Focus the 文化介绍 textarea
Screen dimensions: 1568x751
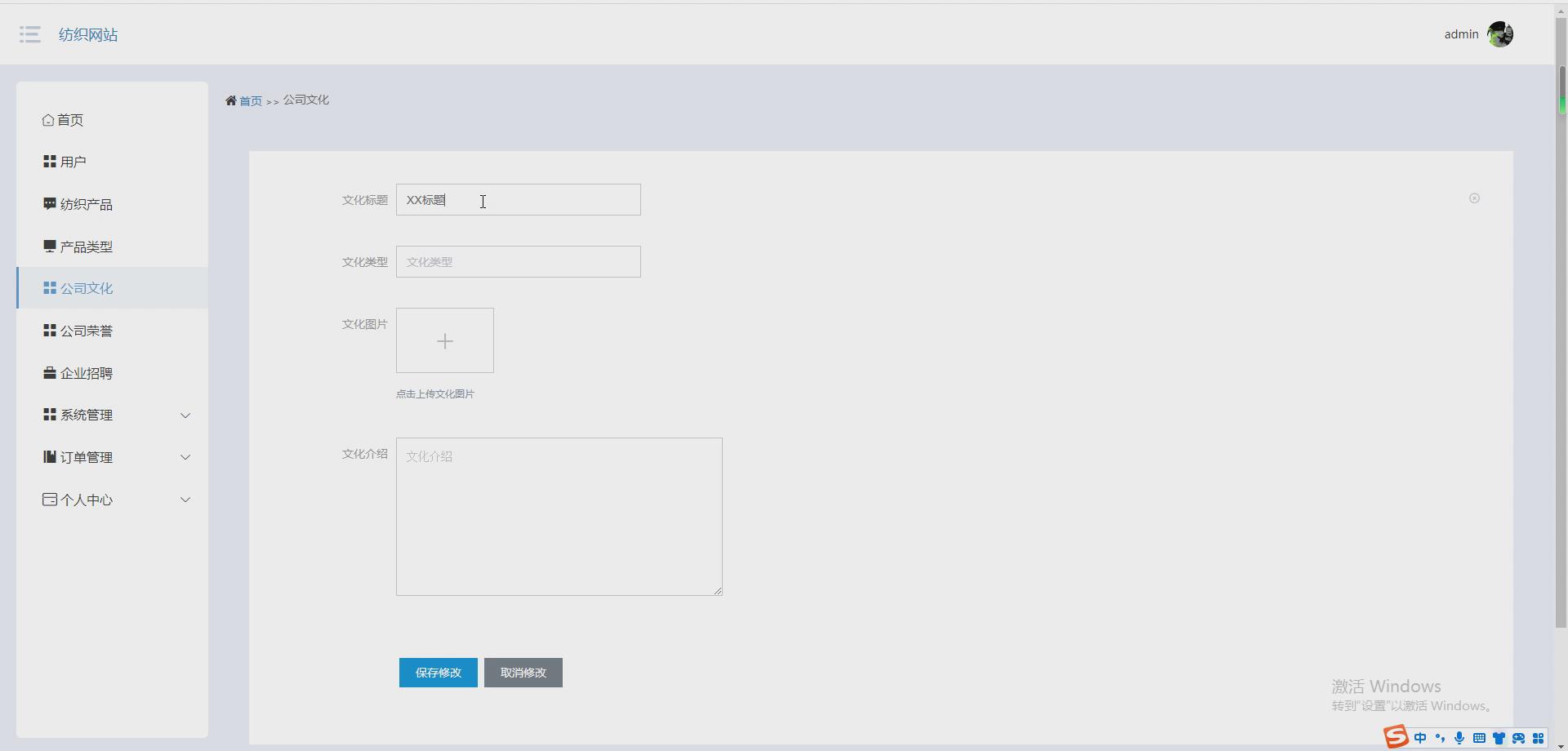click(x=559, y=517)
